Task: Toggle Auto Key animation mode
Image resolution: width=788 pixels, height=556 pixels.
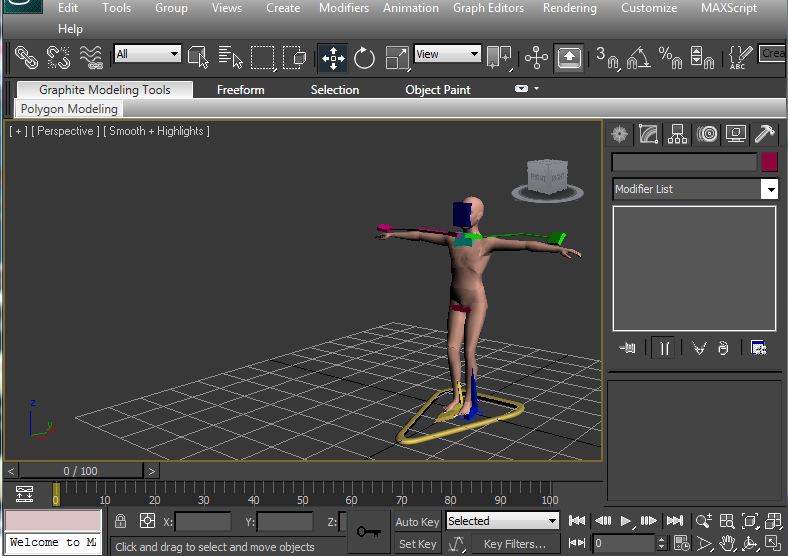Action: point(417,521)
